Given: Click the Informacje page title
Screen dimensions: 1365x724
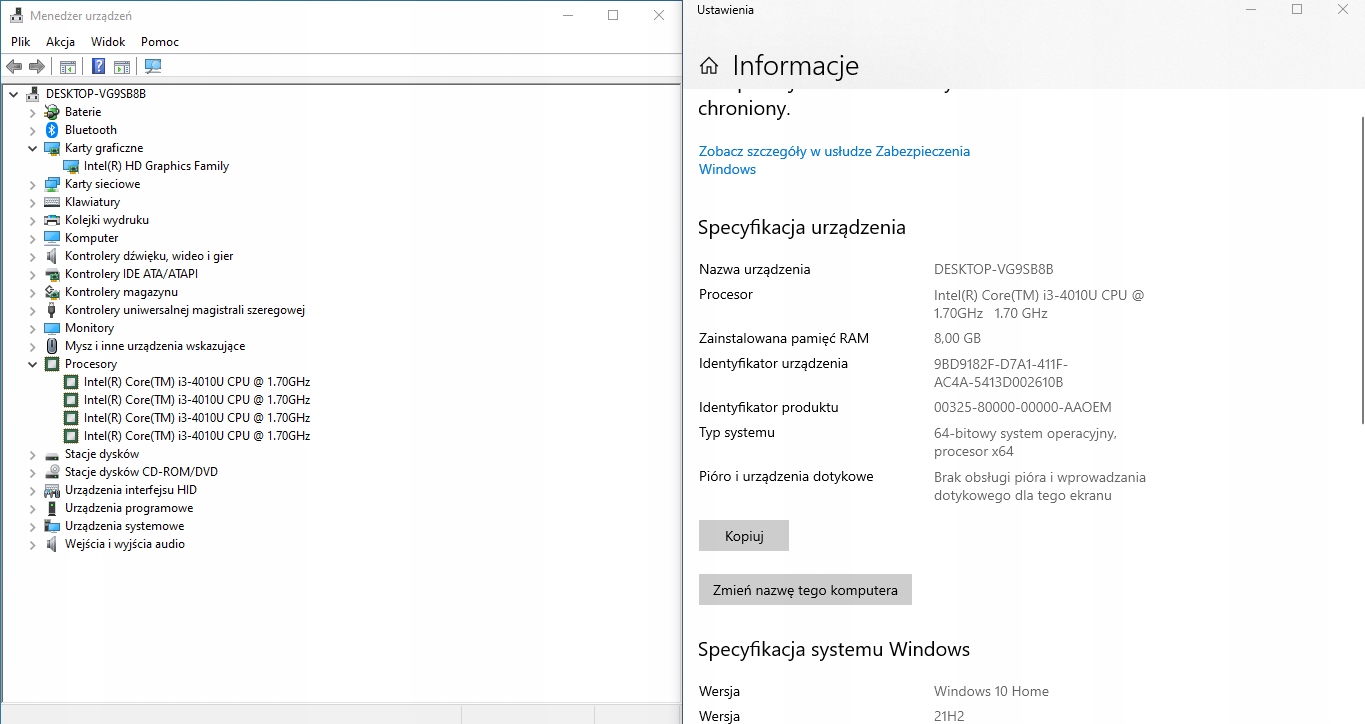Looking at the screenshot, I should tap(796, 66).
